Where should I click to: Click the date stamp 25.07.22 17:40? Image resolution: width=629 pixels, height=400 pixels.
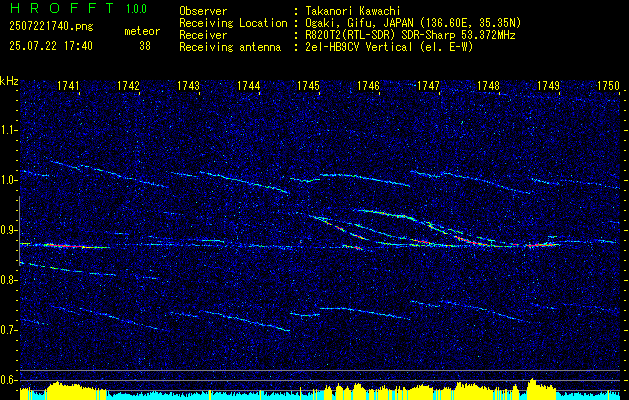coord(51,46)
